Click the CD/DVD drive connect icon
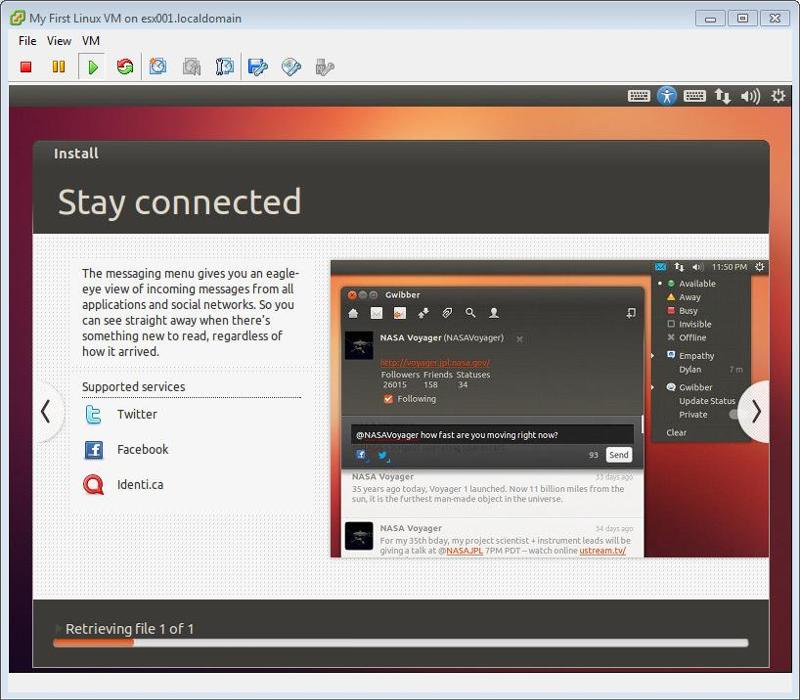The image size is (800, 700). 291,67
